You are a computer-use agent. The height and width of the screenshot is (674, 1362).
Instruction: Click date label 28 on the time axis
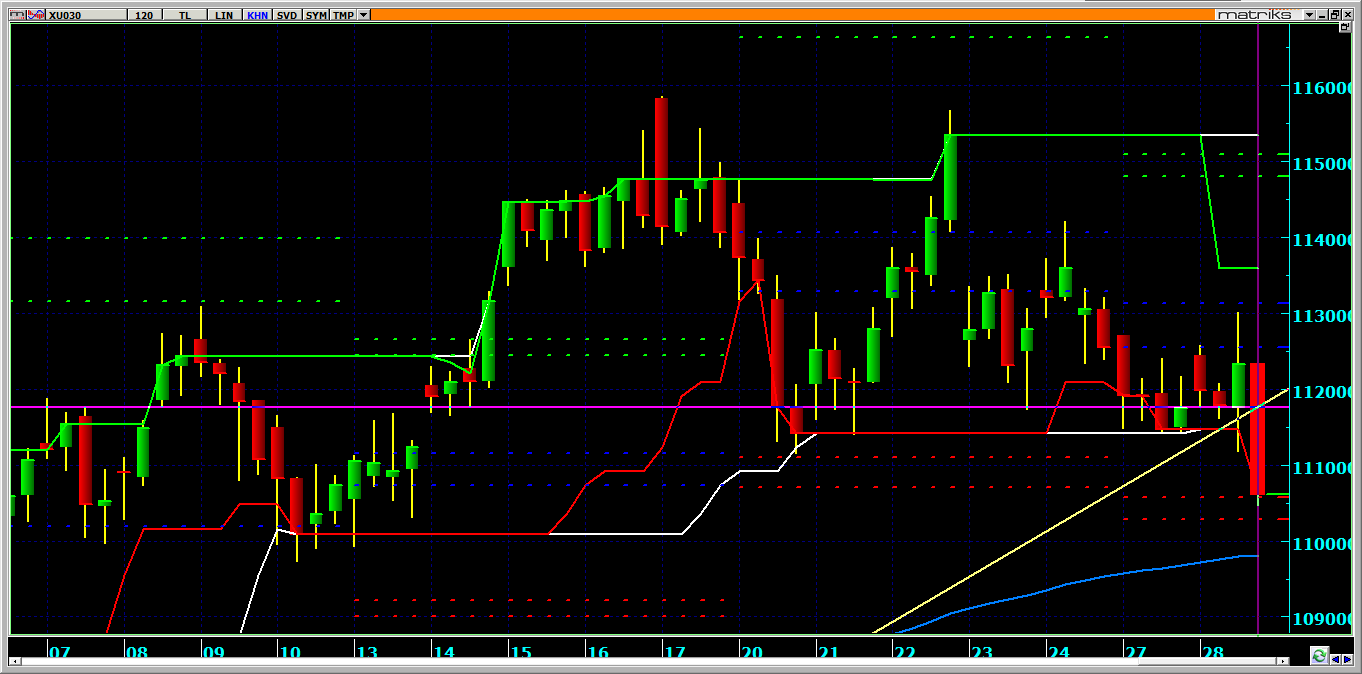[x=1212, y=653]
